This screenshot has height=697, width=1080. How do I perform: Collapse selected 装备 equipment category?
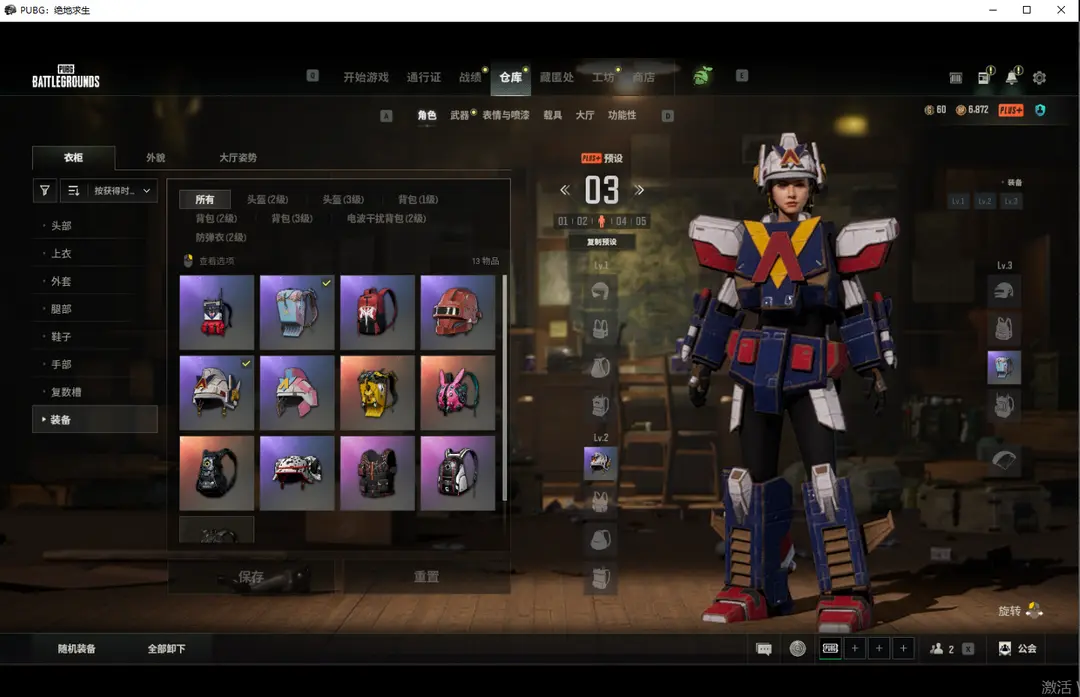pyautogui.click(x=94, y=419)
